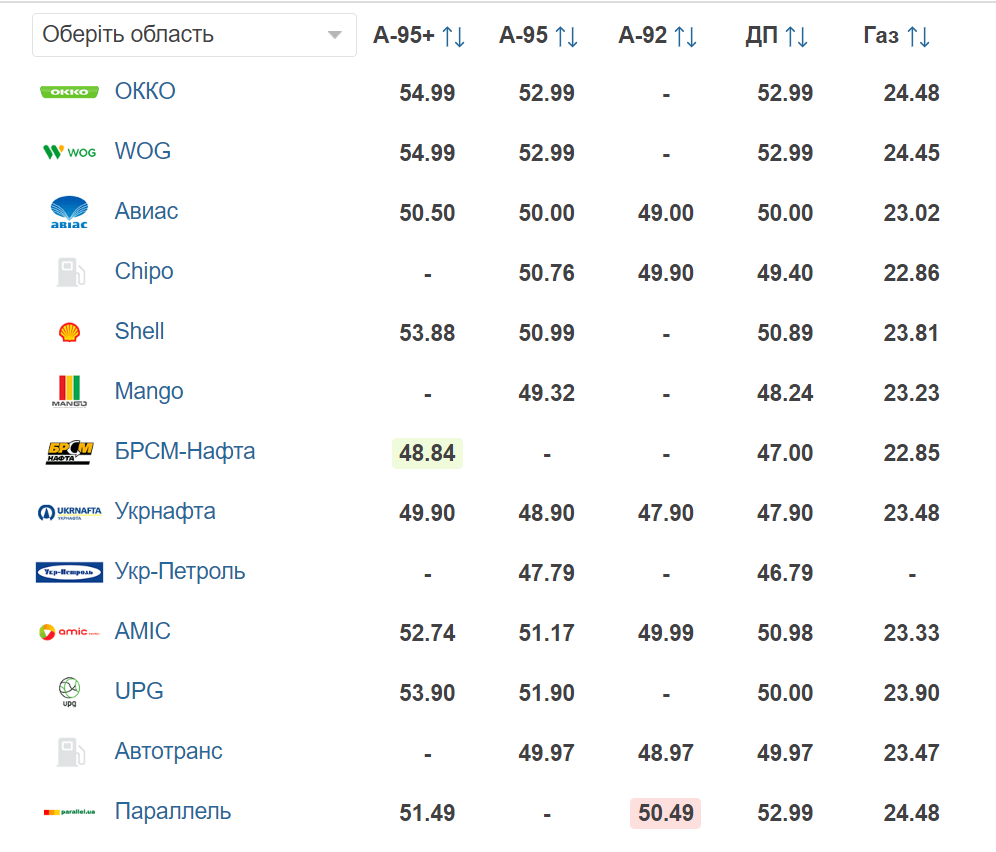Click the БРСМ-Нафта logo
996x852 pixels.
pos(69,452)
